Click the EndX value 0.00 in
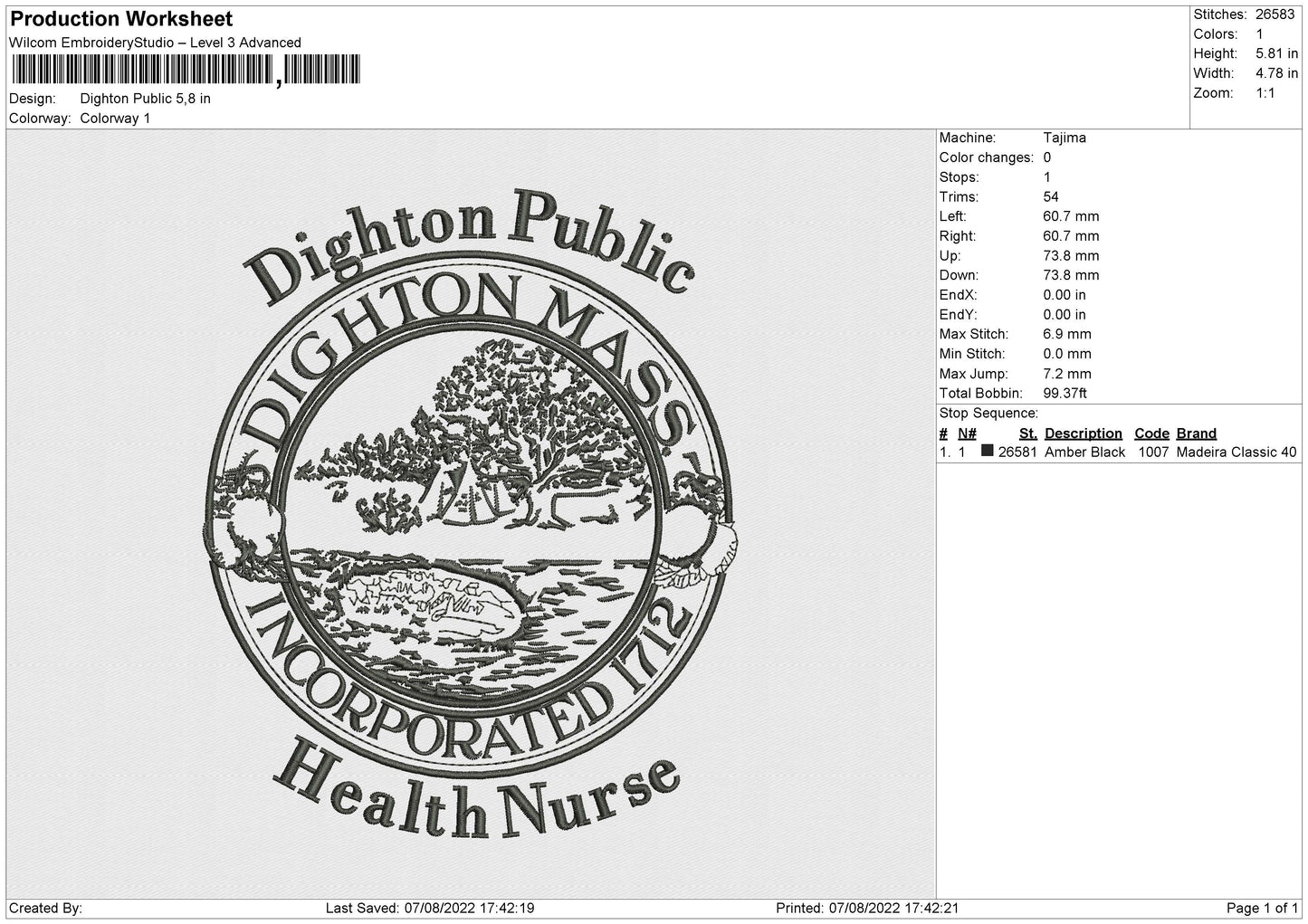The width and height of the screenshot is (1308, 924). [1065, 295]
